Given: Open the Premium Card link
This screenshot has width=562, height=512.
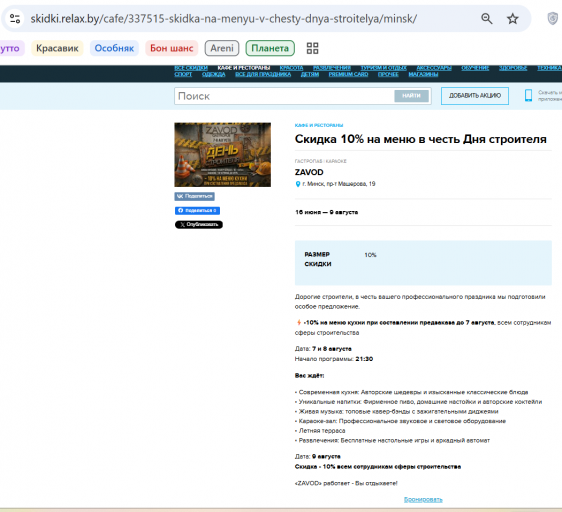Looking at the screenshot, I should 348,74.
